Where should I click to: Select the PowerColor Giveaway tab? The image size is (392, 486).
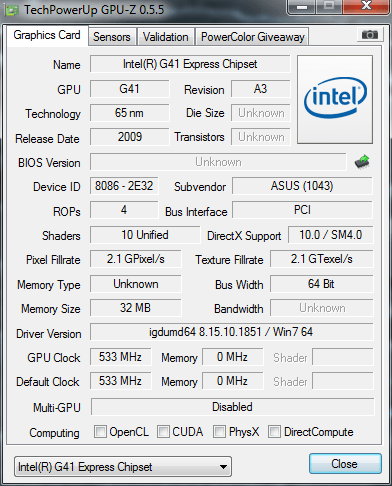253,37
